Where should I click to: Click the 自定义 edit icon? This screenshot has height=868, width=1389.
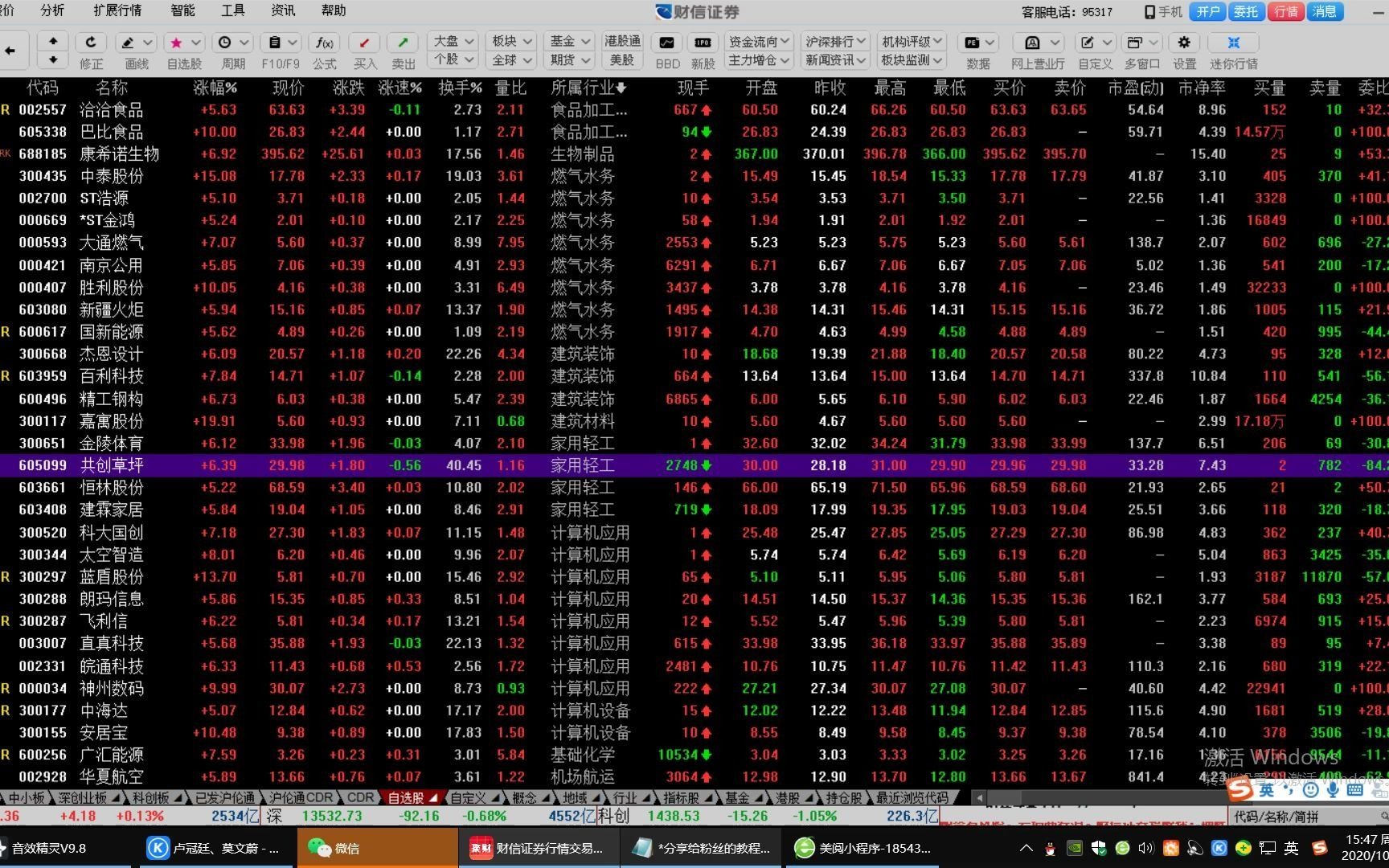(x=1088, y=42)
